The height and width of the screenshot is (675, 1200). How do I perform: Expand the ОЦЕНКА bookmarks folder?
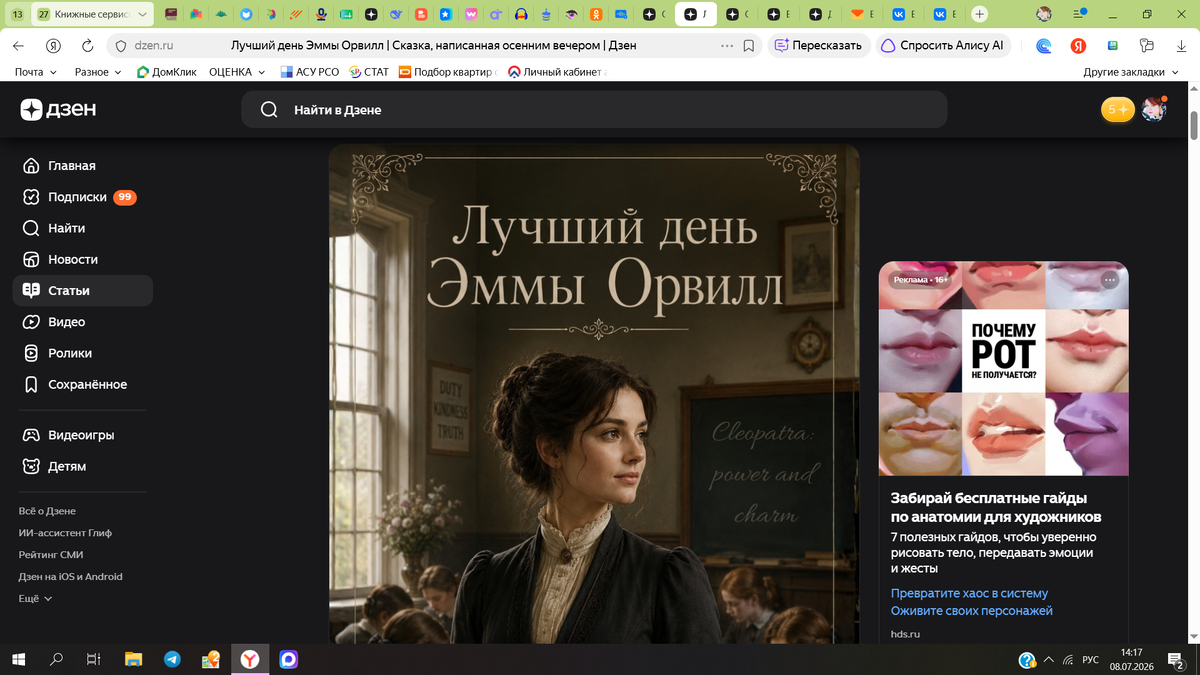pyautogui.click(x=237, y=72)
